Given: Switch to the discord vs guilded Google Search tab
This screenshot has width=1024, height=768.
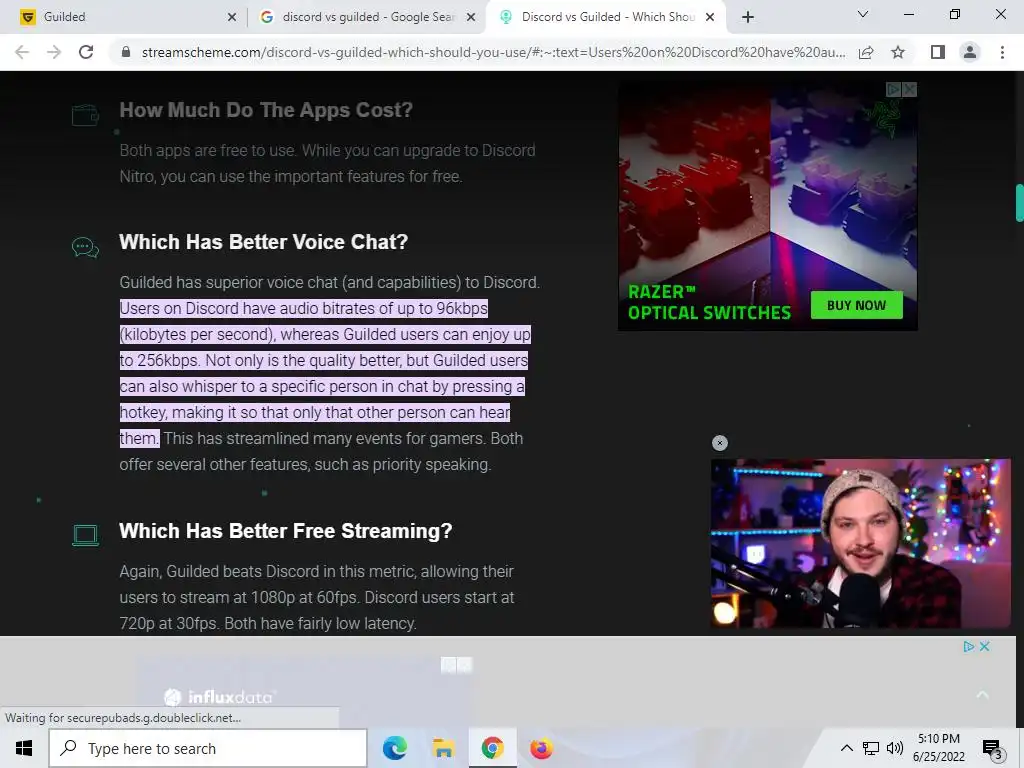Looking at the screenshot, I should tap(366, 17).
